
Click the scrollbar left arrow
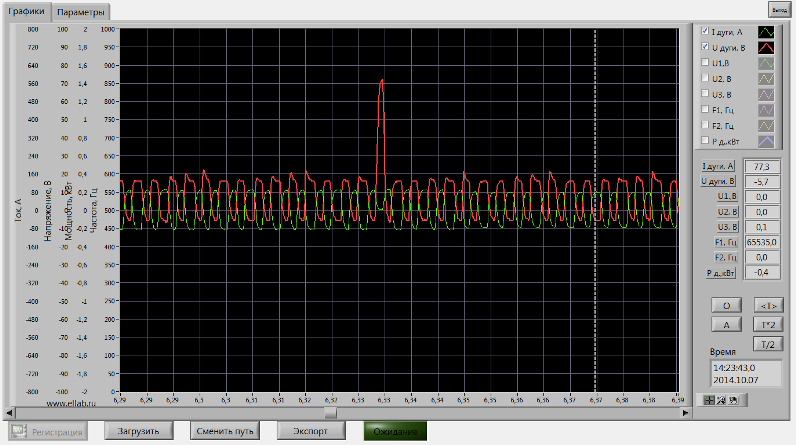[9, 413]
